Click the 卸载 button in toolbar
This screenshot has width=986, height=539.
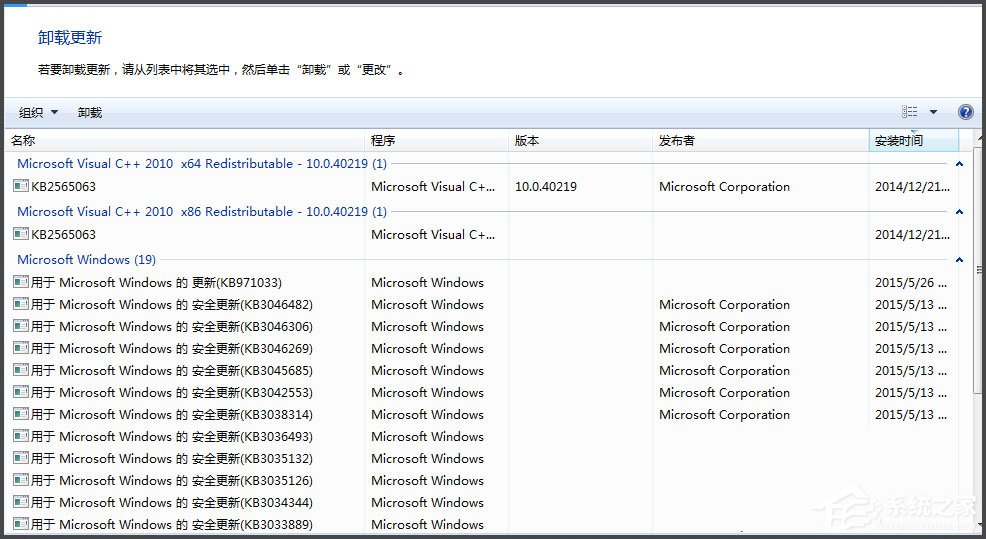click(x=90, y=113)
